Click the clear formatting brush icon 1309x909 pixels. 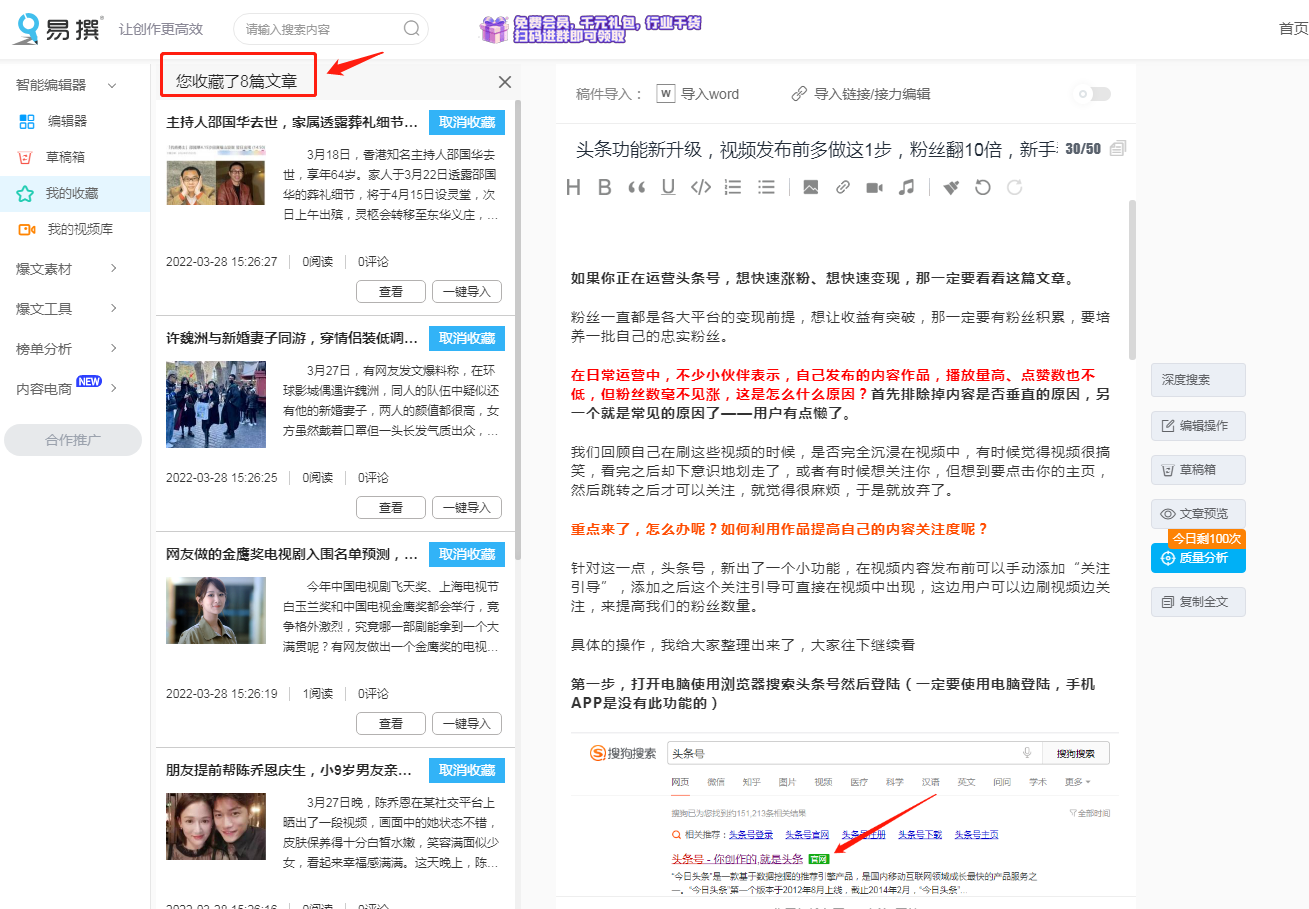pos(951,187)
